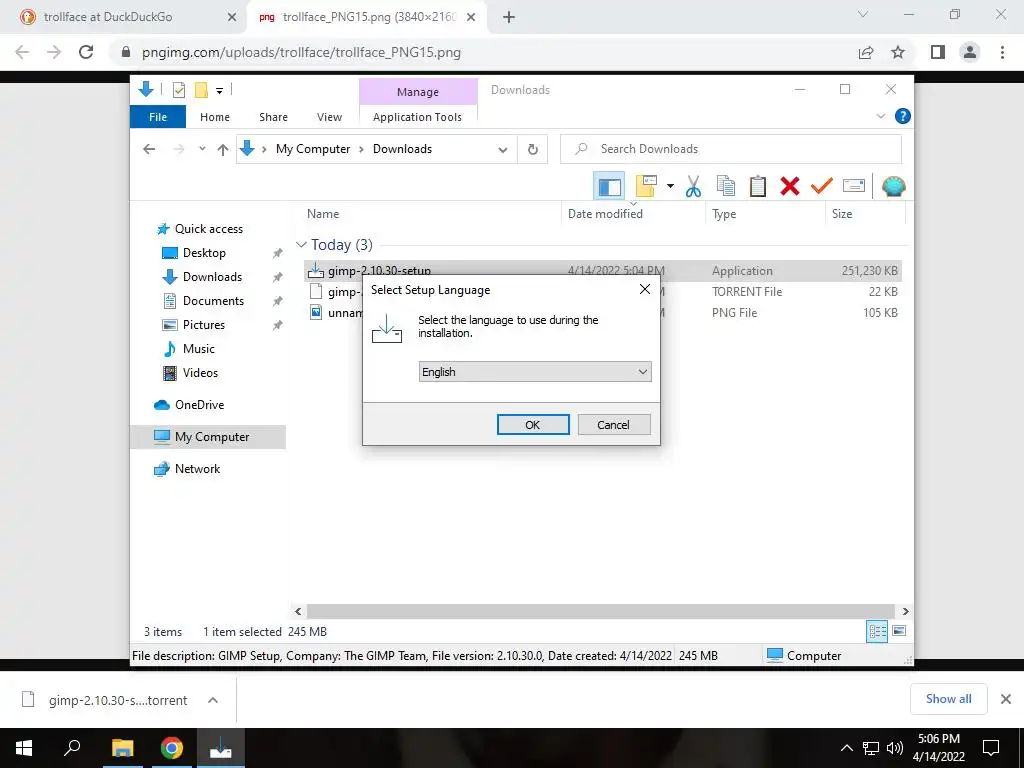Close the Select Setup Language dialog
Viewport: 1024px width, 768px height.
pyautogui.click(x=645, y=289)
